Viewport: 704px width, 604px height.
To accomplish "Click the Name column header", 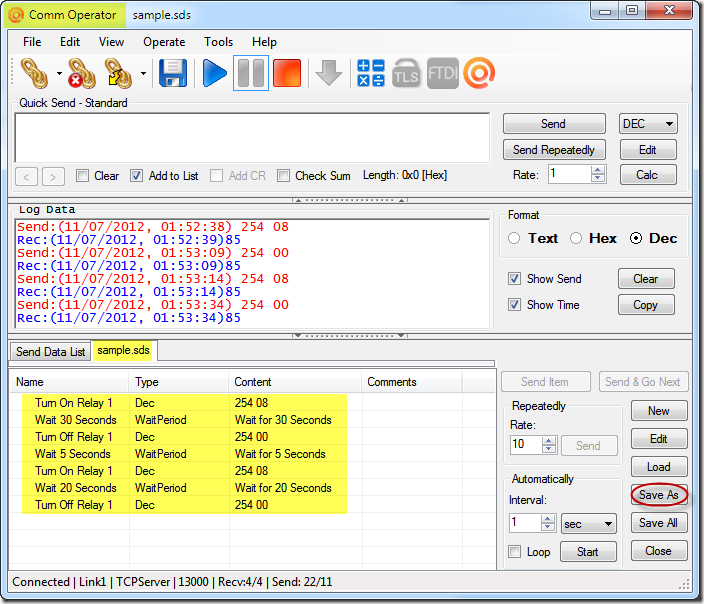I will (70, 382).
